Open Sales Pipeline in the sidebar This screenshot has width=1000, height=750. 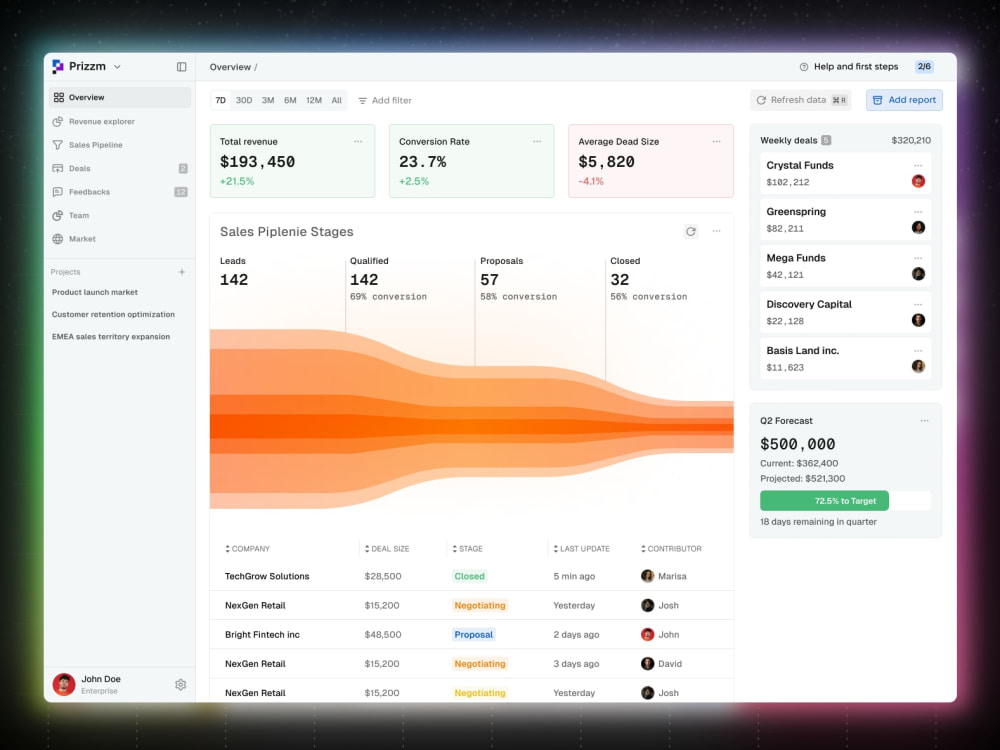(120, 145)
